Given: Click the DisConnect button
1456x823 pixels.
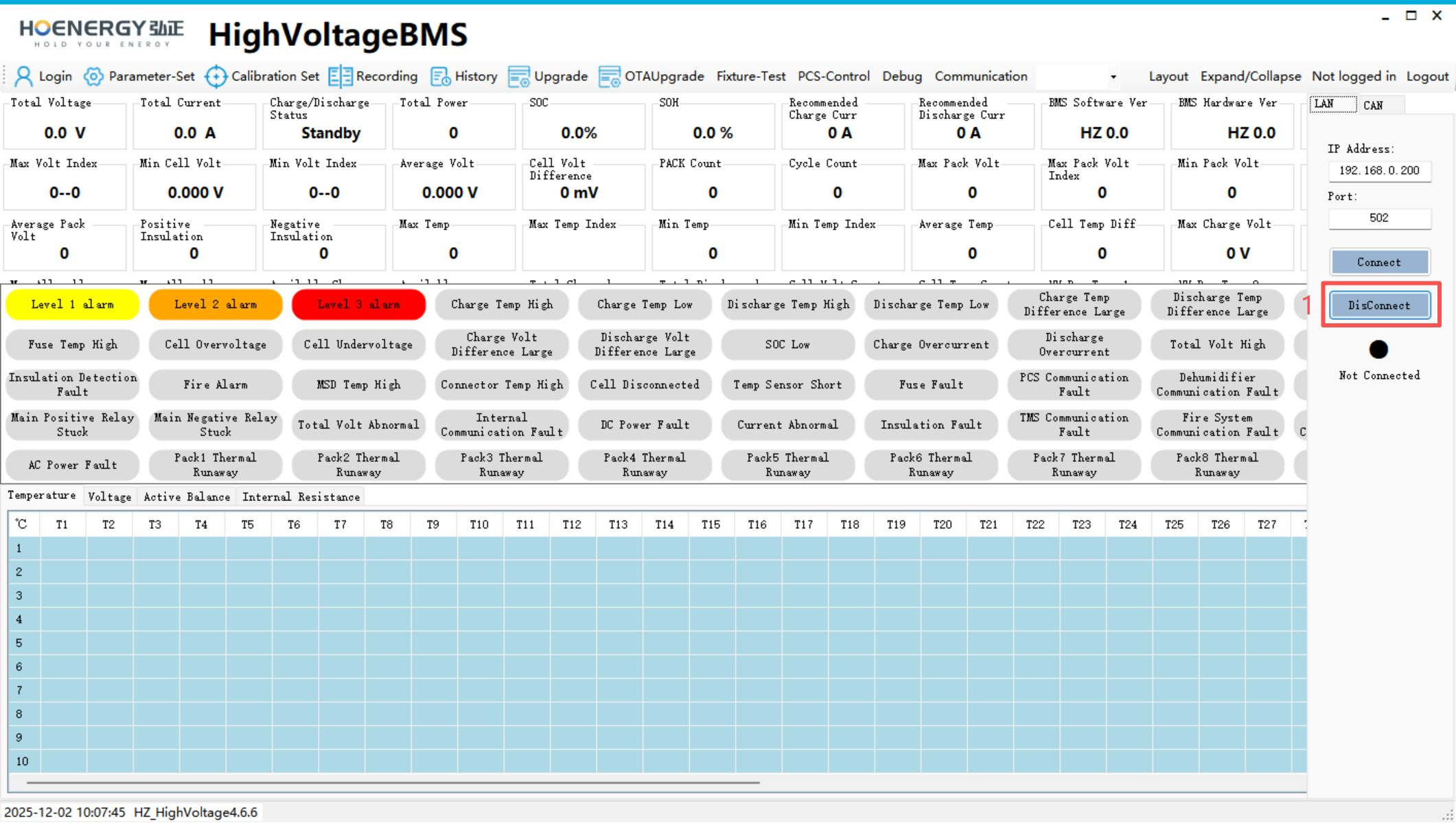Looking at the screenshot, I should tap(1379, 305).
